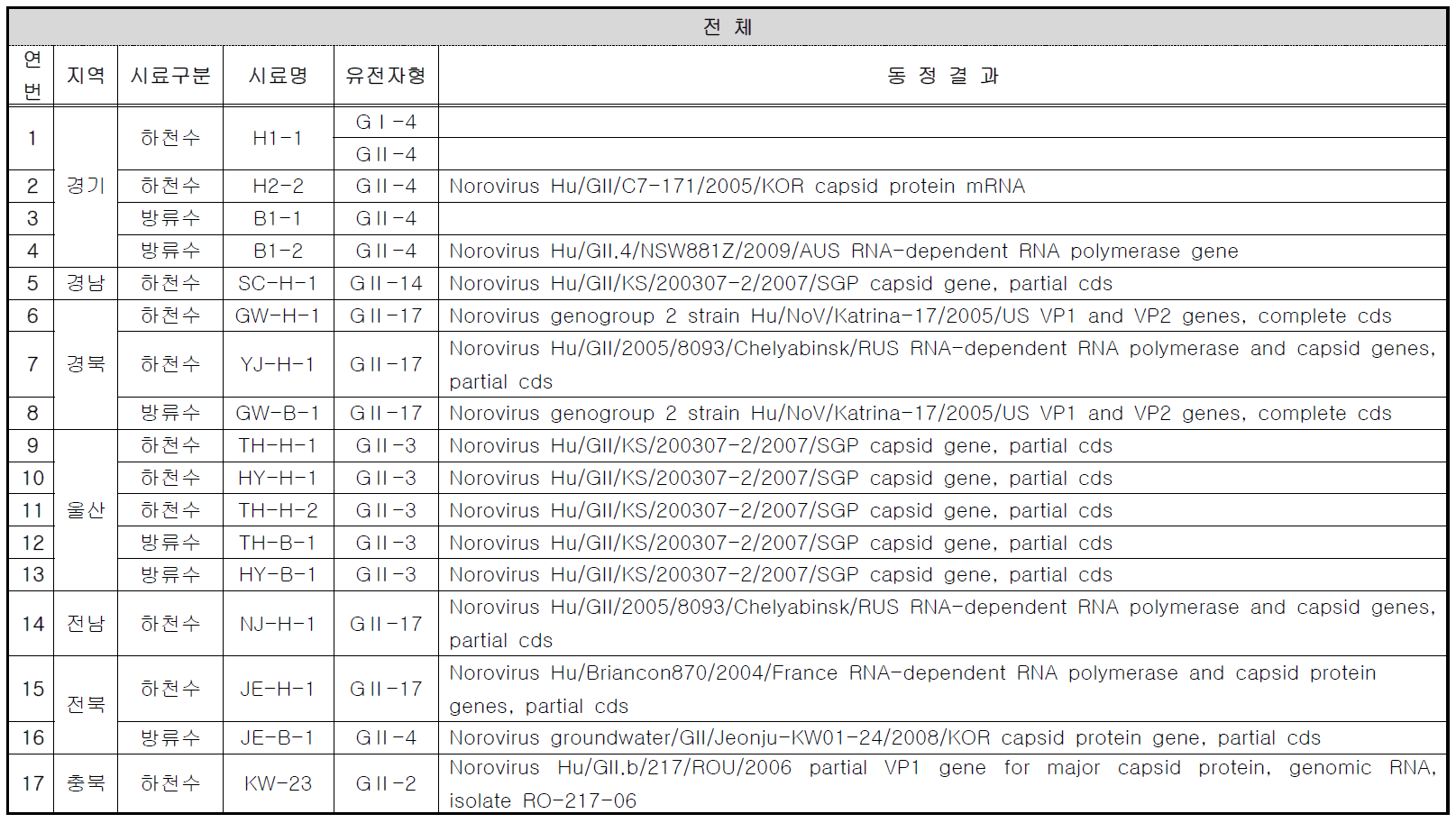Select genotype cell GⅡ-14

point(386,283)
